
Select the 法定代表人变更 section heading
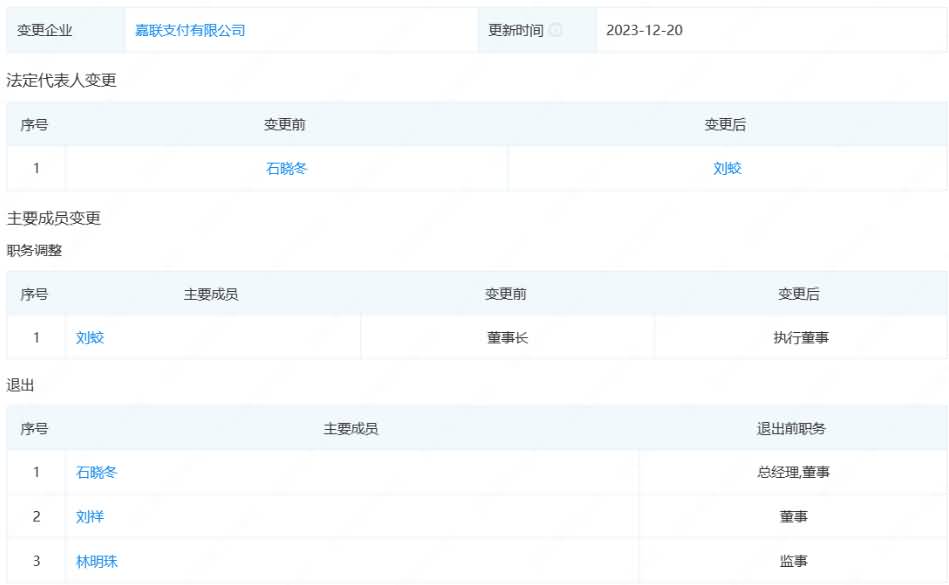(x=61, y=80)
